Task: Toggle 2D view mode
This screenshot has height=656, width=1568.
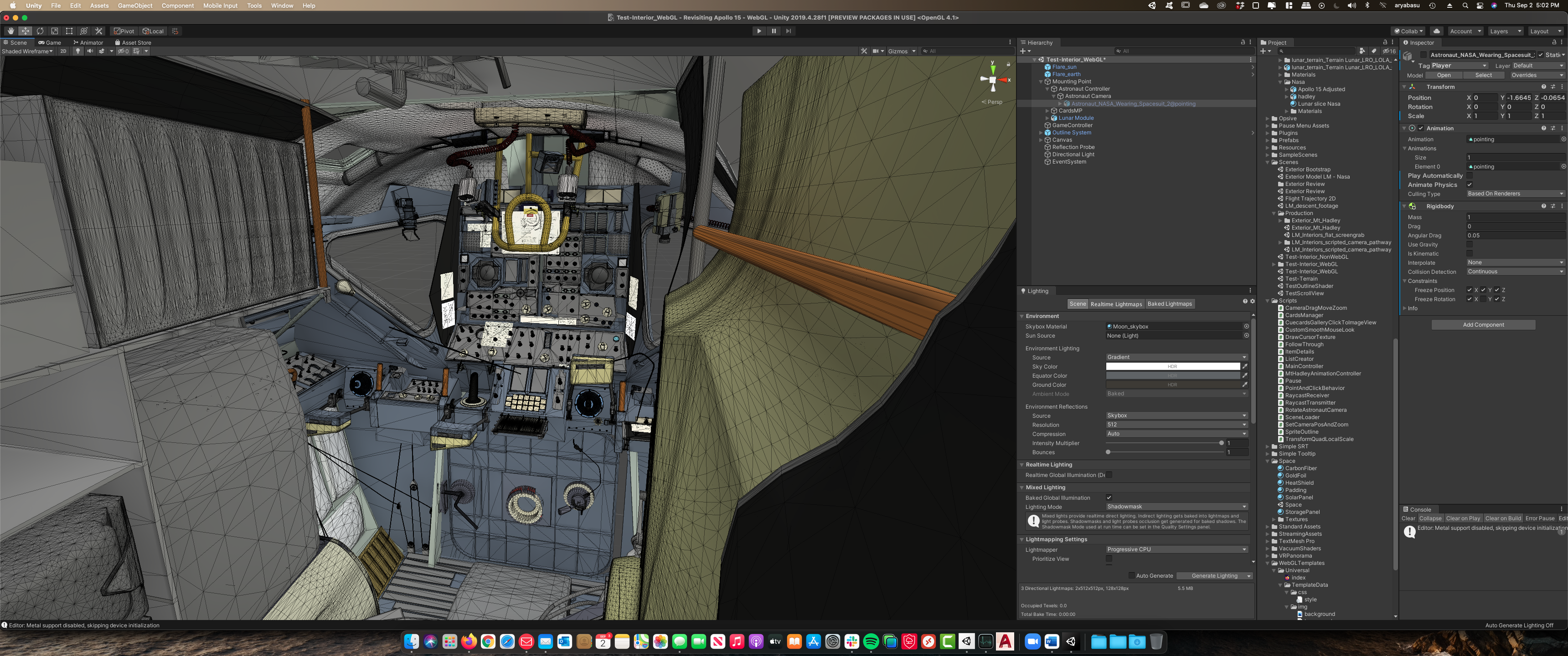Action: [63, 51]
